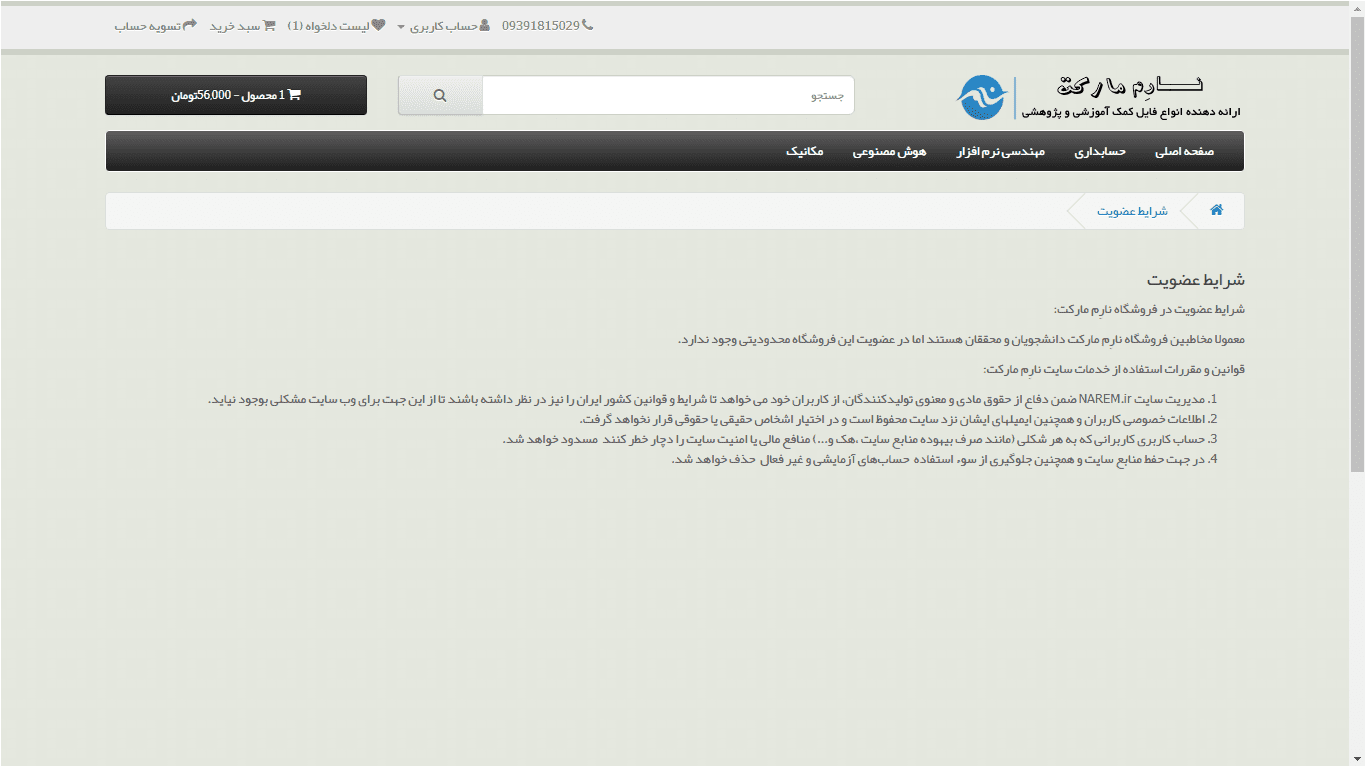Open the cart button showing 56,000 تومان

point(236,95)
